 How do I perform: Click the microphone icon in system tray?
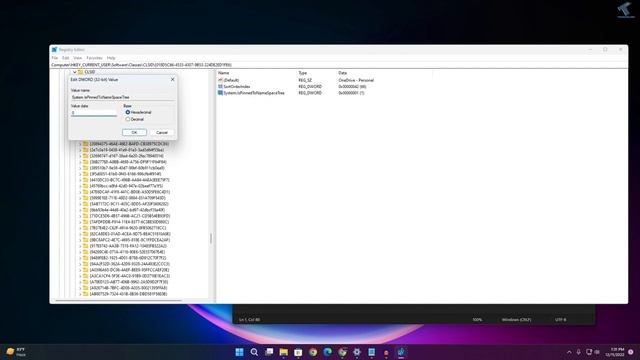pos(579,352)
